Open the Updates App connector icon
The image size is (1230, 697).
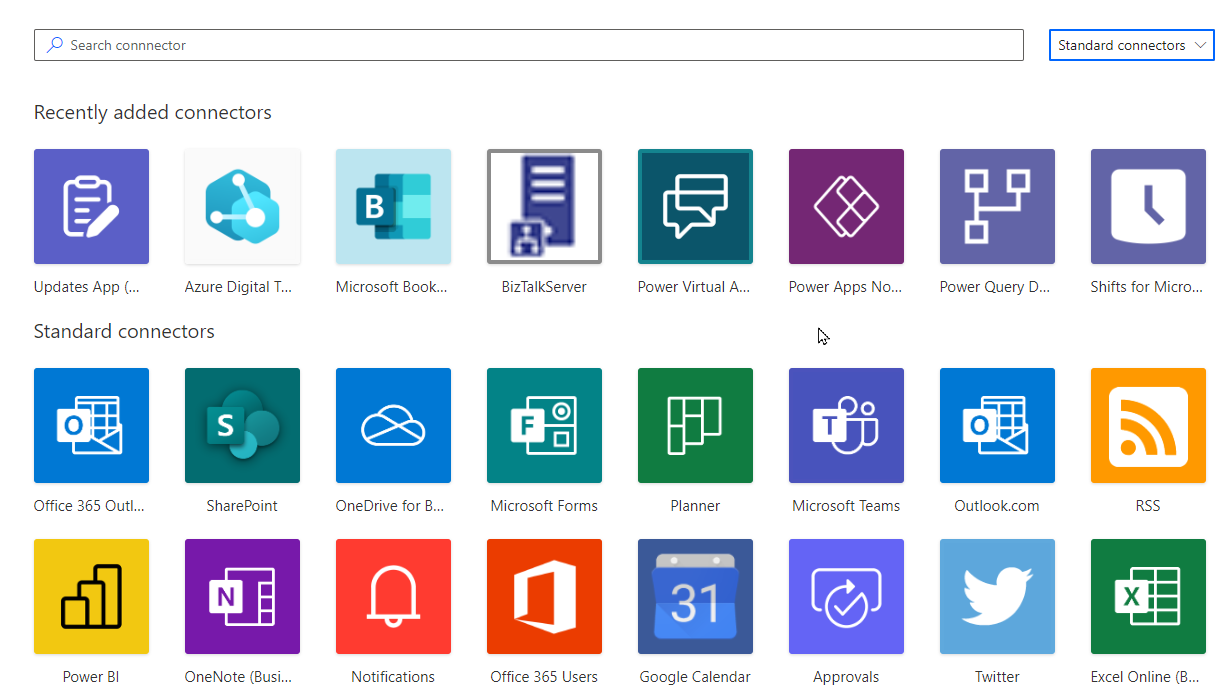[x=91, y=206]
